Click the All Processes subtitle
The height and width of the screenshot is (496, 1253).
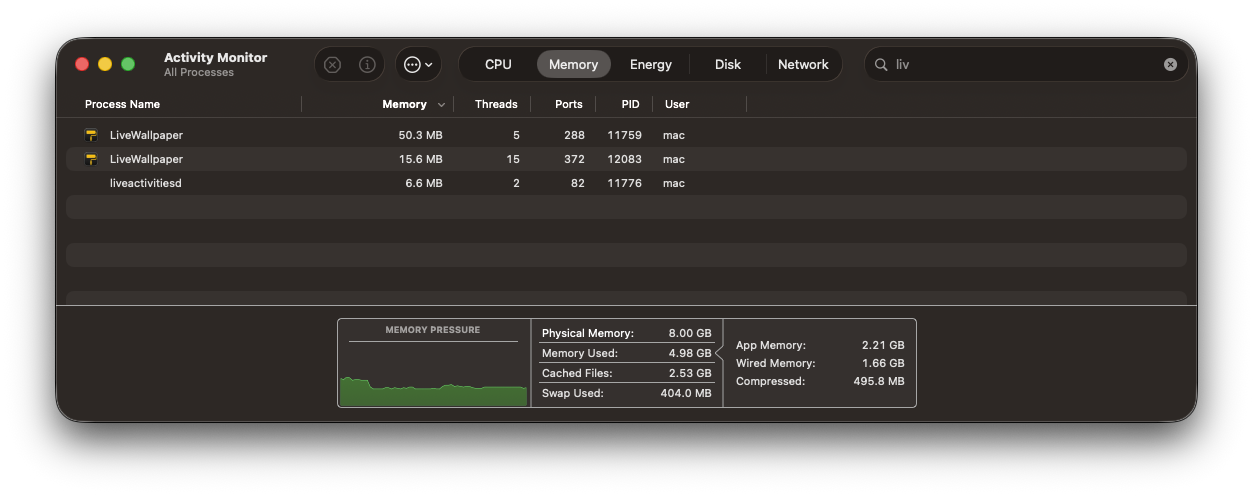(x=199, y=72)
